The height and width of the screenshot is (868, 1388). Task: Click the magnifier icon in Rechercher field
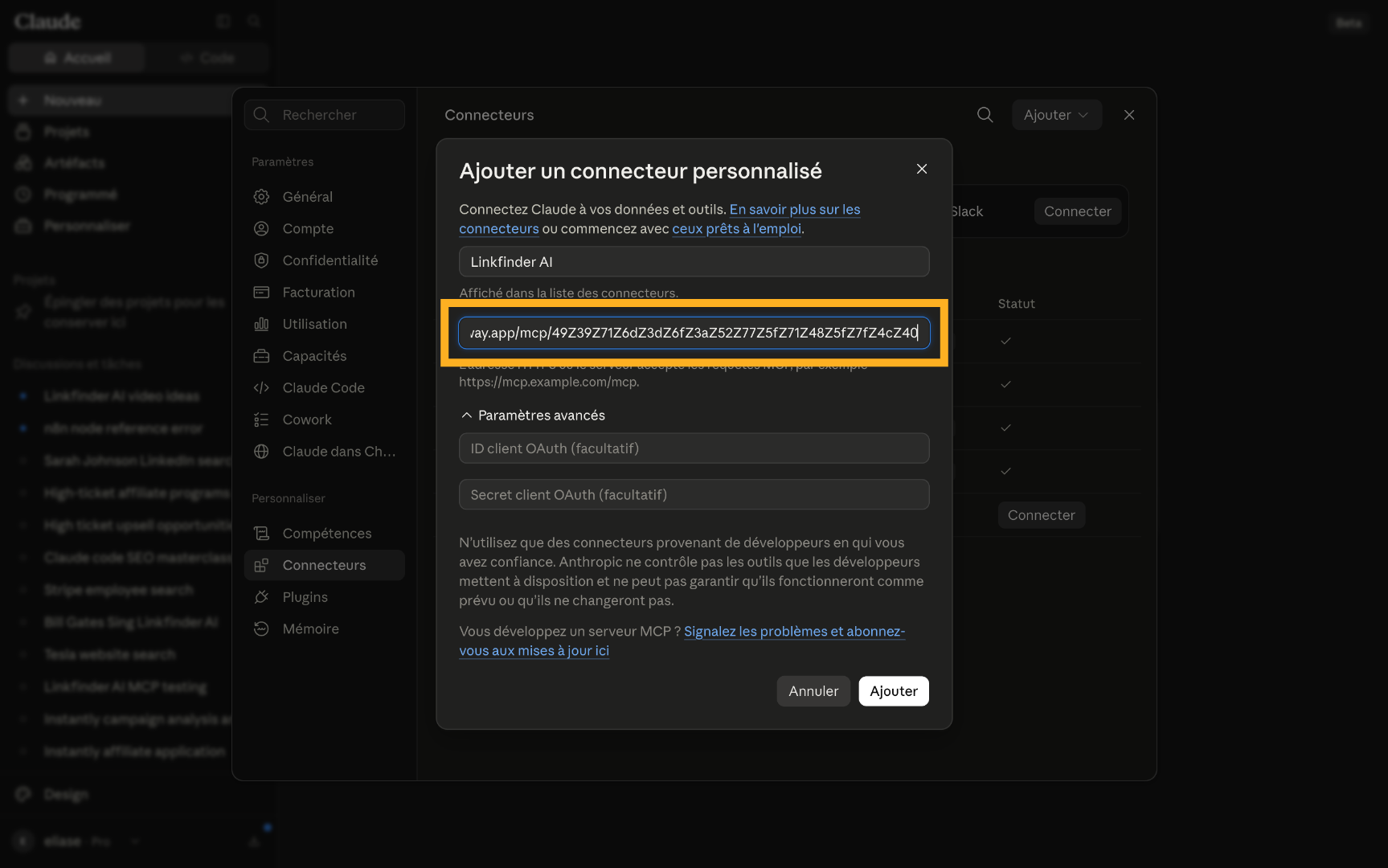coord(261,115)
